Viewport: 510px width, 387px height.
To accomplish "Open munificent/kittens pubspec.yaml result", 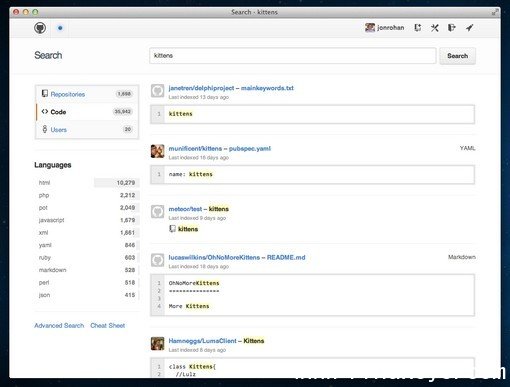I will 219,148.
